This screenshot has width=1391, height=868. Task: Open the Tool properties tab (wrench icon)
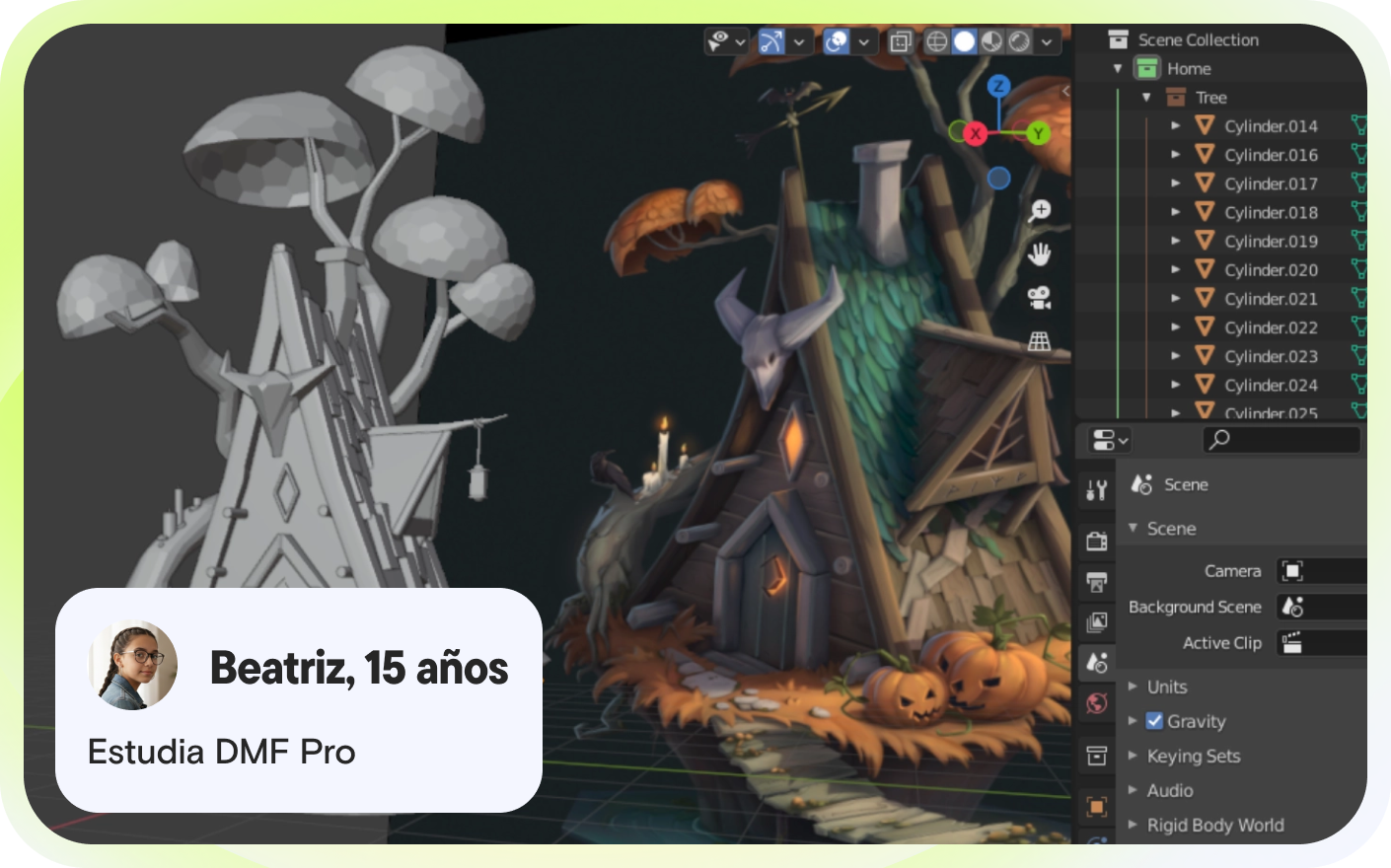1096,490
